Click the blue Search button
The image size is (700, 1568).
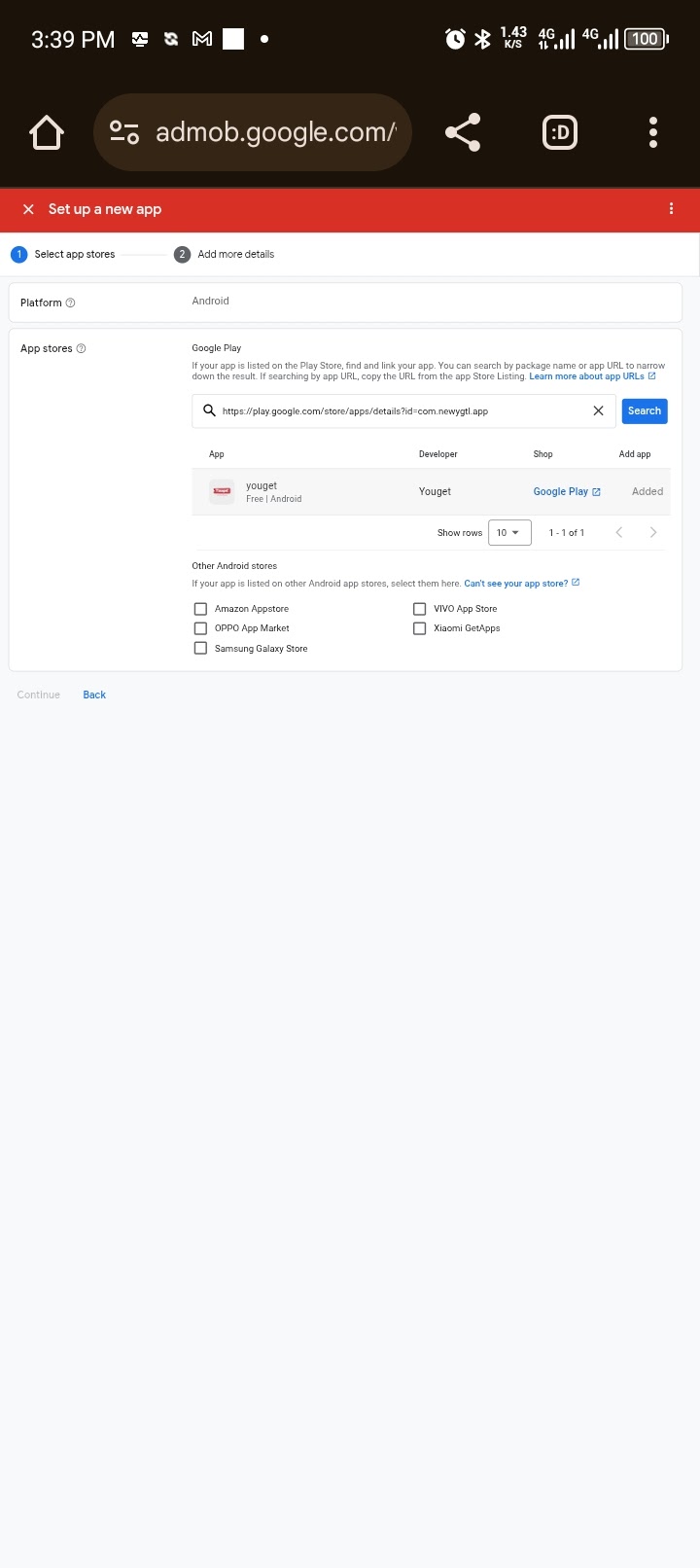[x=645, y=410]
